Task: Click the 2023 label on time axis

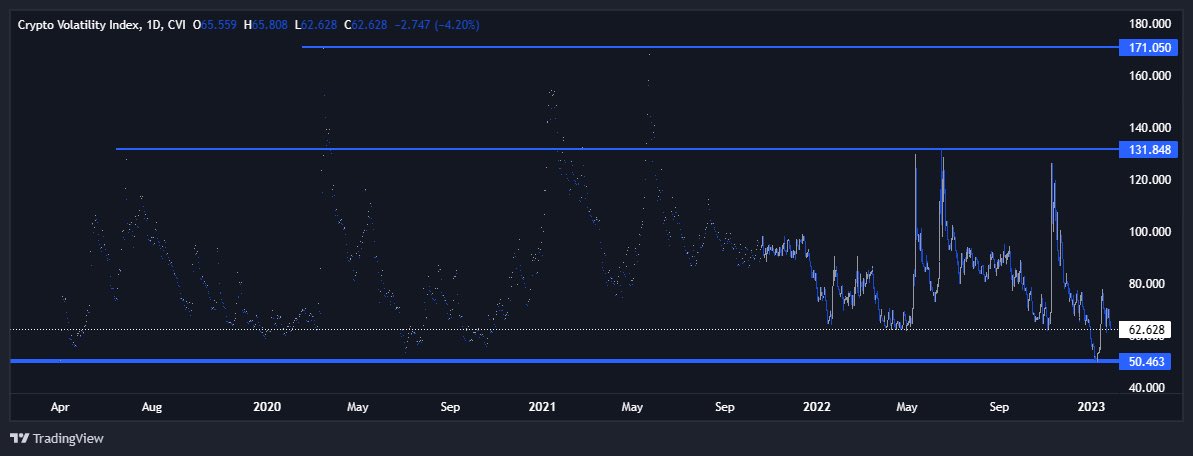Action: pos(1092,407)
